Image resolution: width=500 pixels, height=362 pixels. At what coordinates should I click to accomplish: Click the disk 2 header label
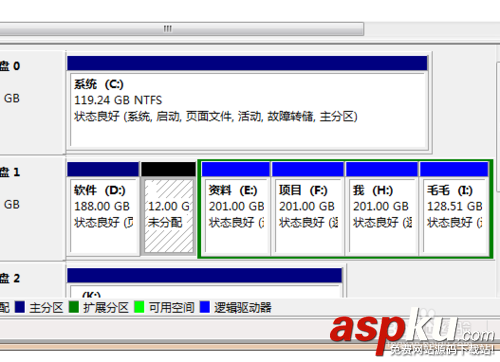point(10,278)
